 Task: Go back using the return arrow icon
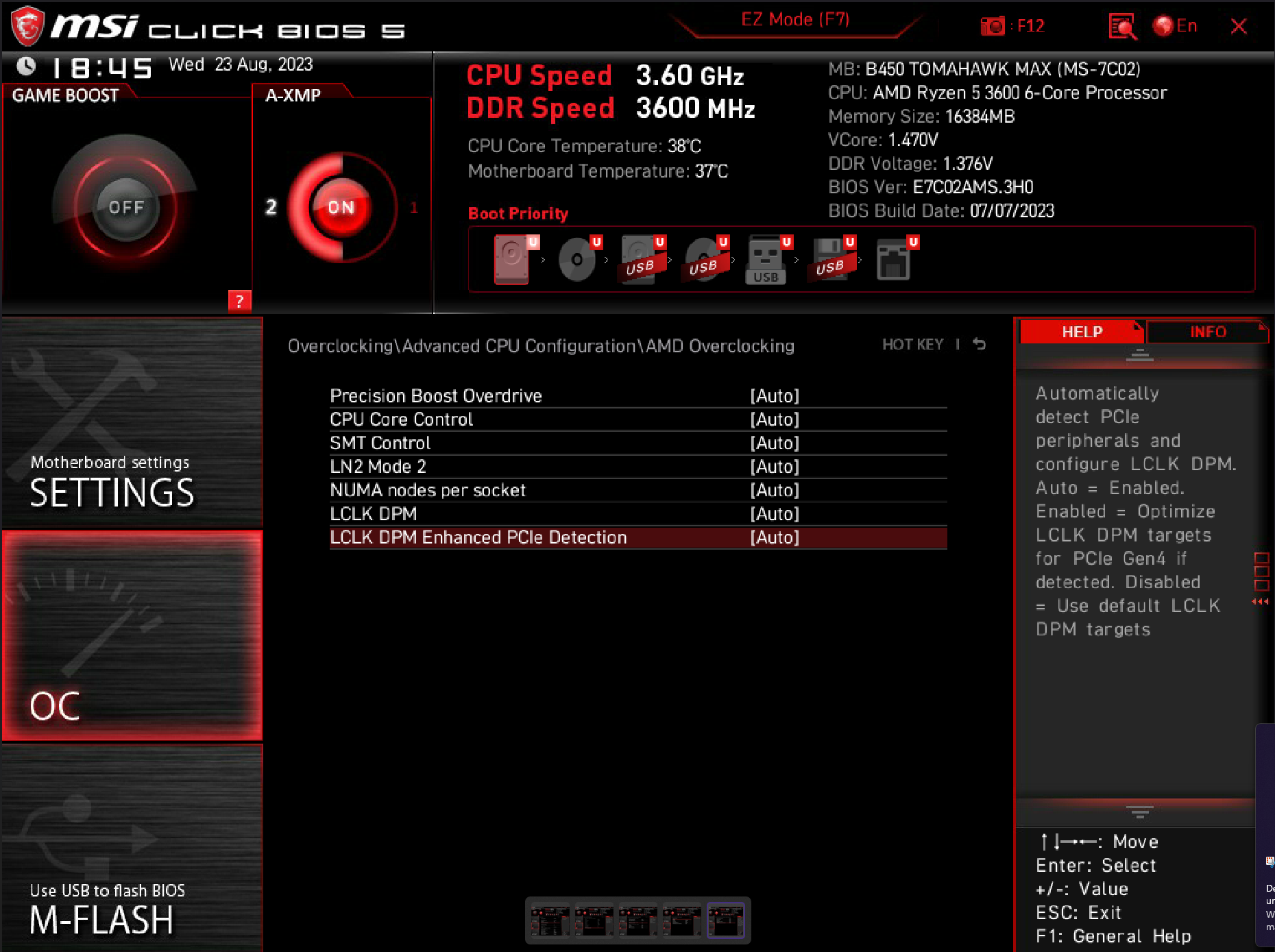[979, 344]
